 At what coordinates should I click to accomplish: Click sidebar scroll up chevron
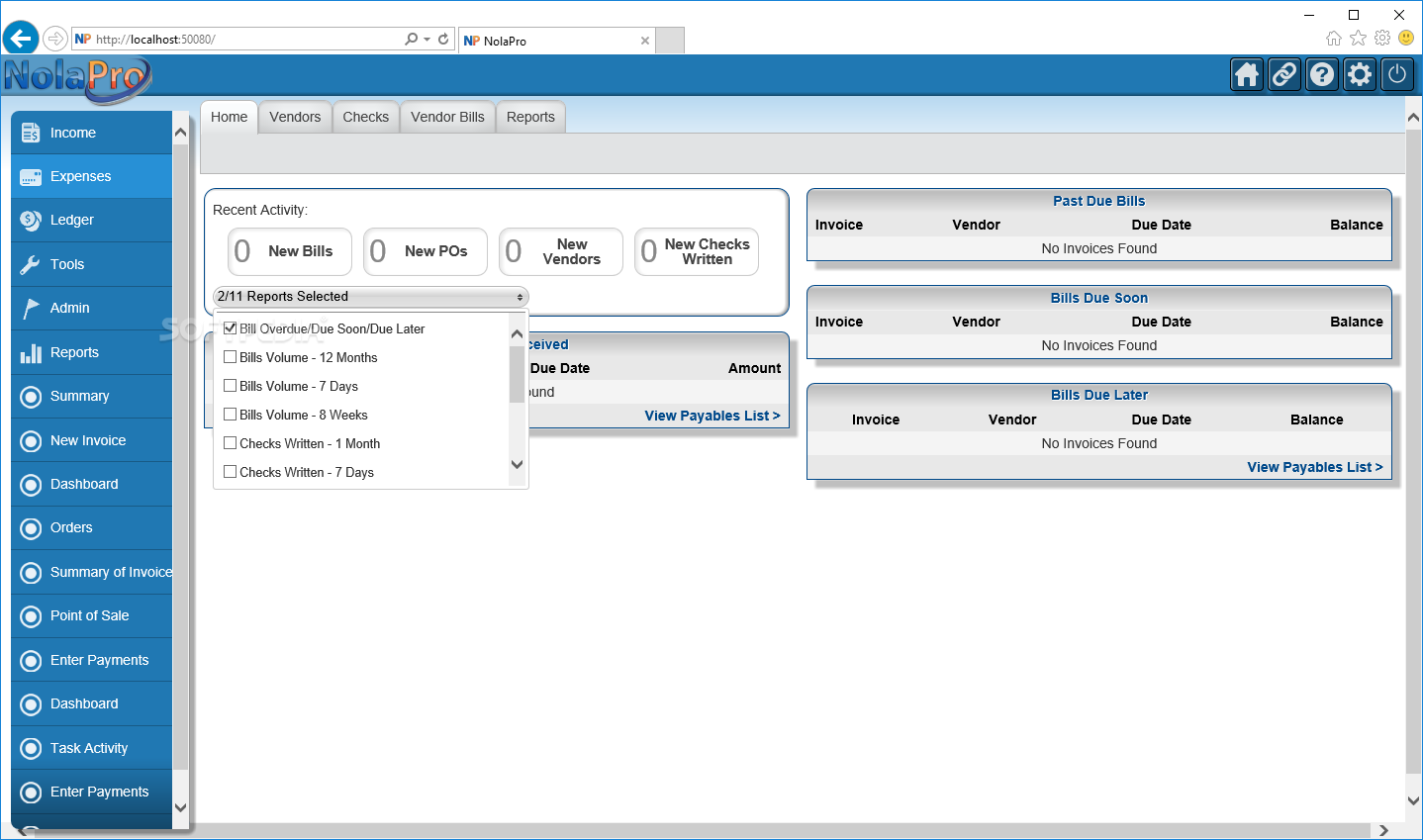coord(180,133)
